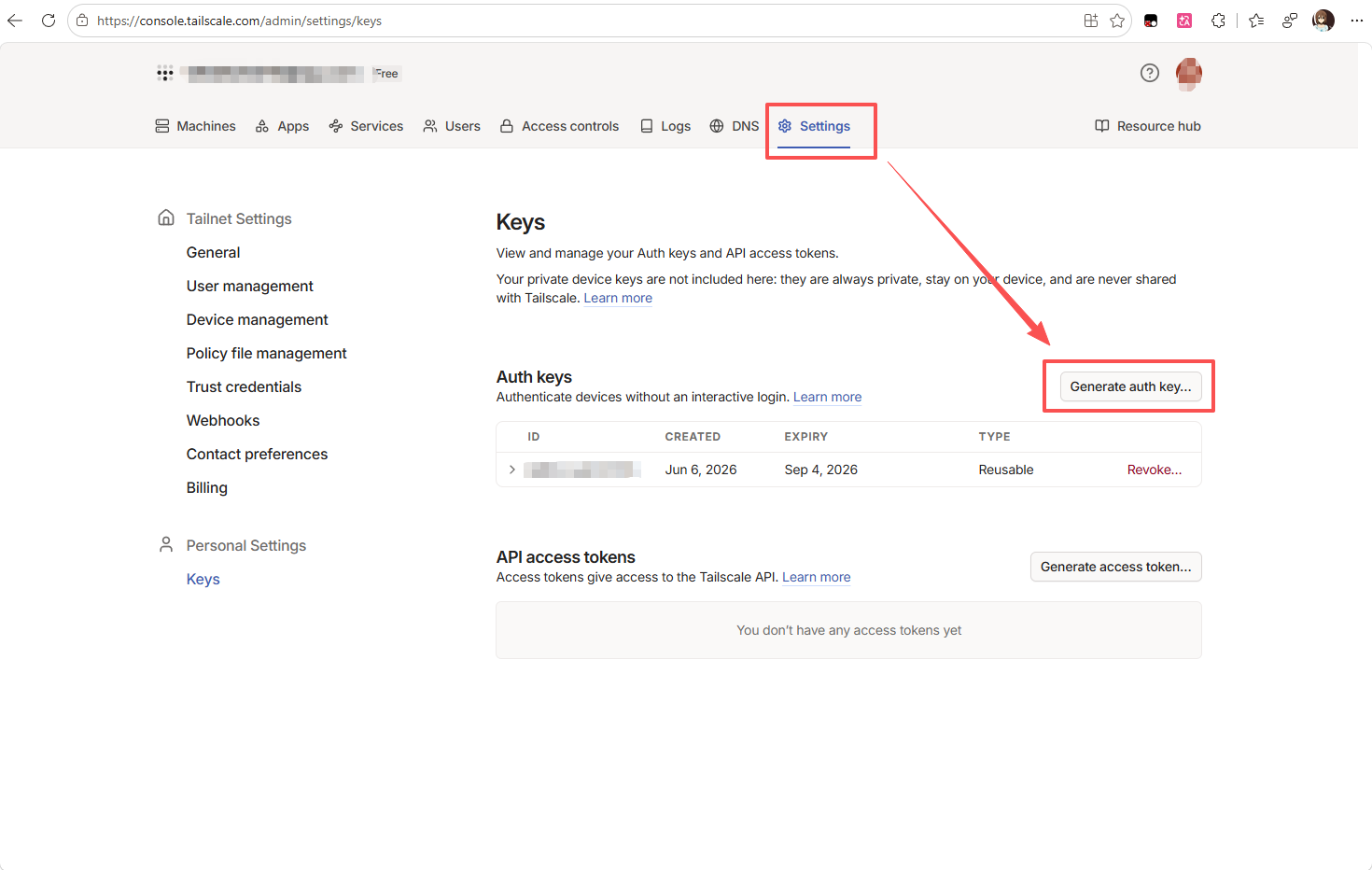Open browser three-dot settings menu

[x=1357, y=21]
